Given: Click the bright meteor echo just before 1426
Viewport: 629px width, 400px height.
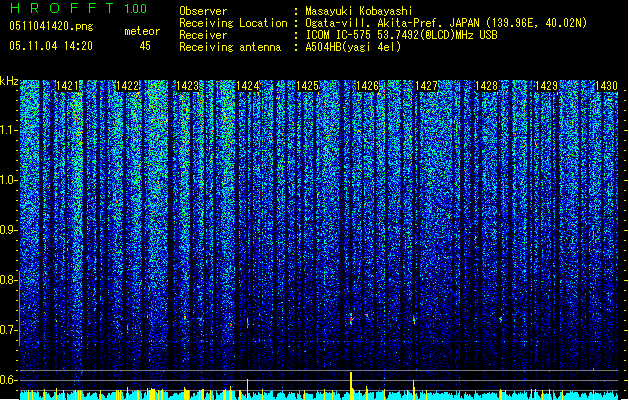Looking at the screenshot, I should [351, 319].
